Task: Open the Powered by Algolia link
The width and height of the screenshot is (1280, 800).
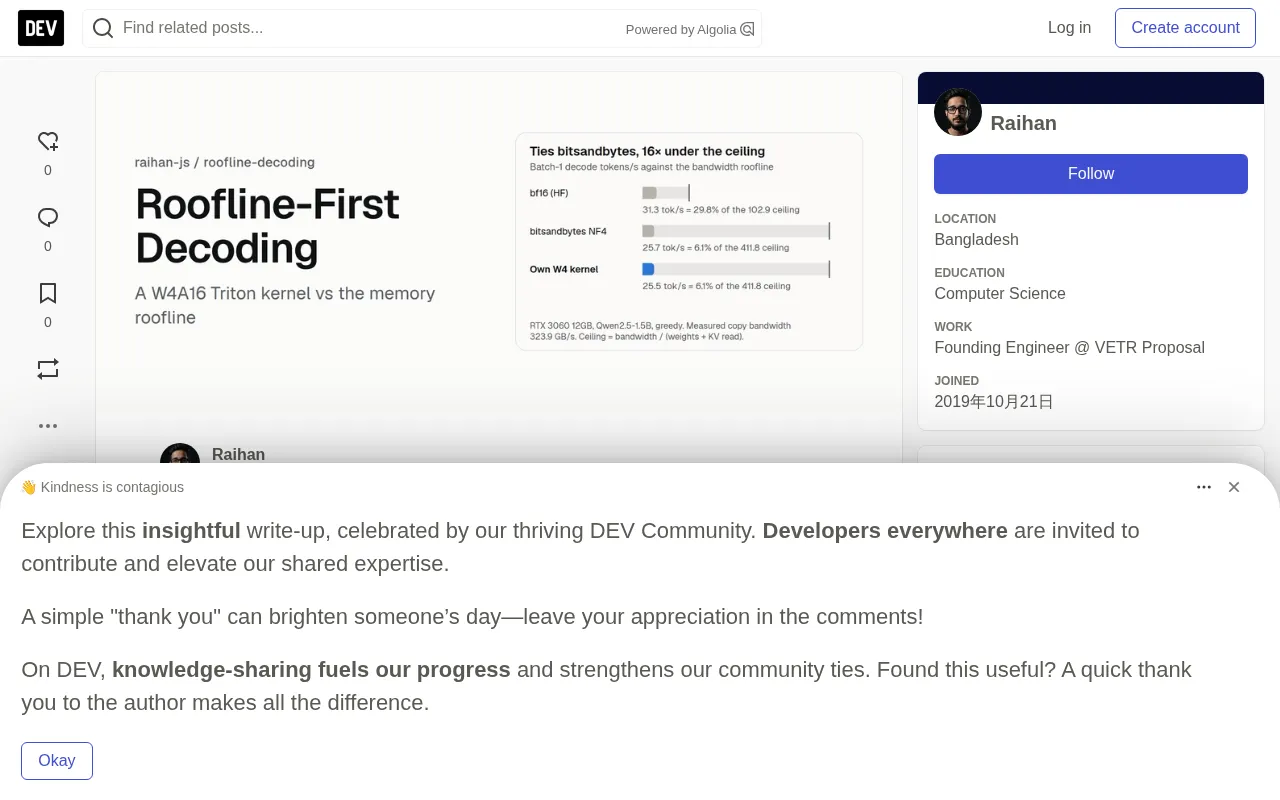Action: tap(690, 29)
